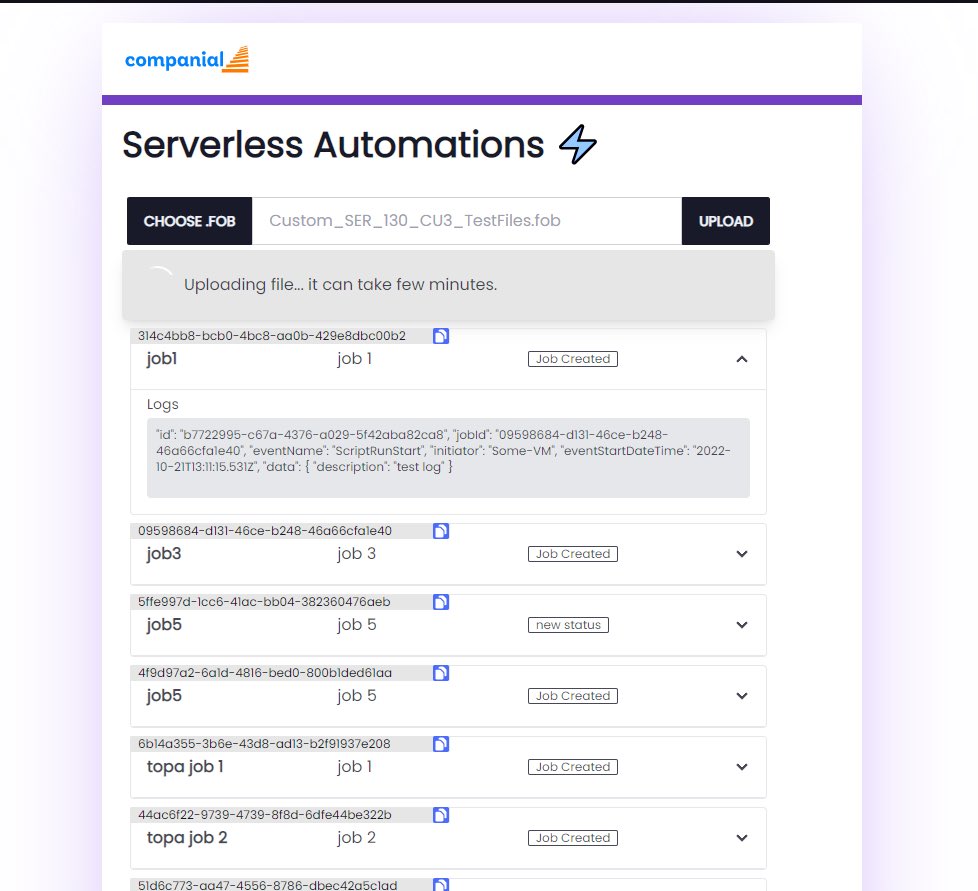
Task: Collapse the job1 row
Action: coord(742,359)
